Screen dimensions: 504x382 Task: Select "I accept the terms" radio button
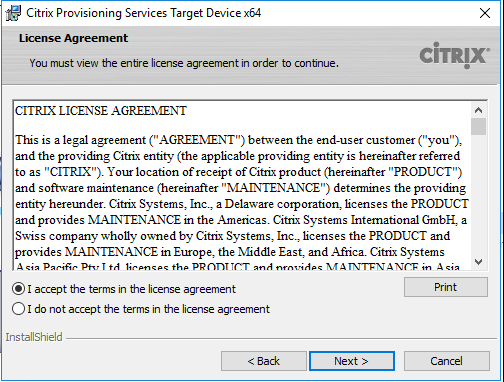click(x=18, y=289)
